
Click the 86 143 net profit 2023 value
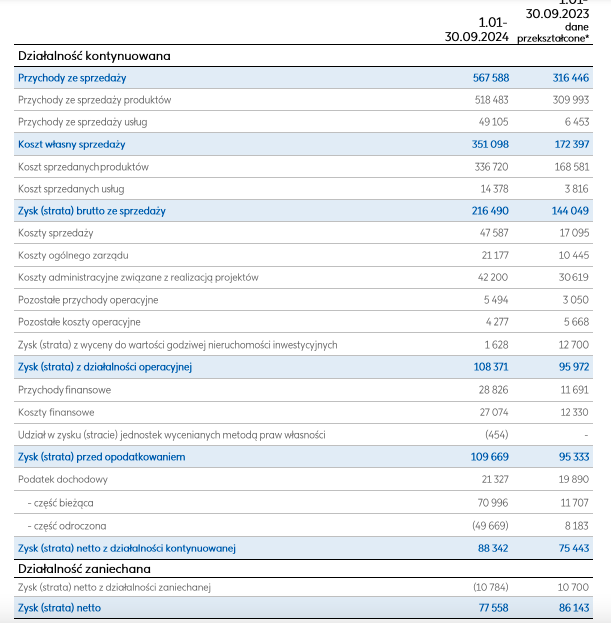[x=574, y=608]
